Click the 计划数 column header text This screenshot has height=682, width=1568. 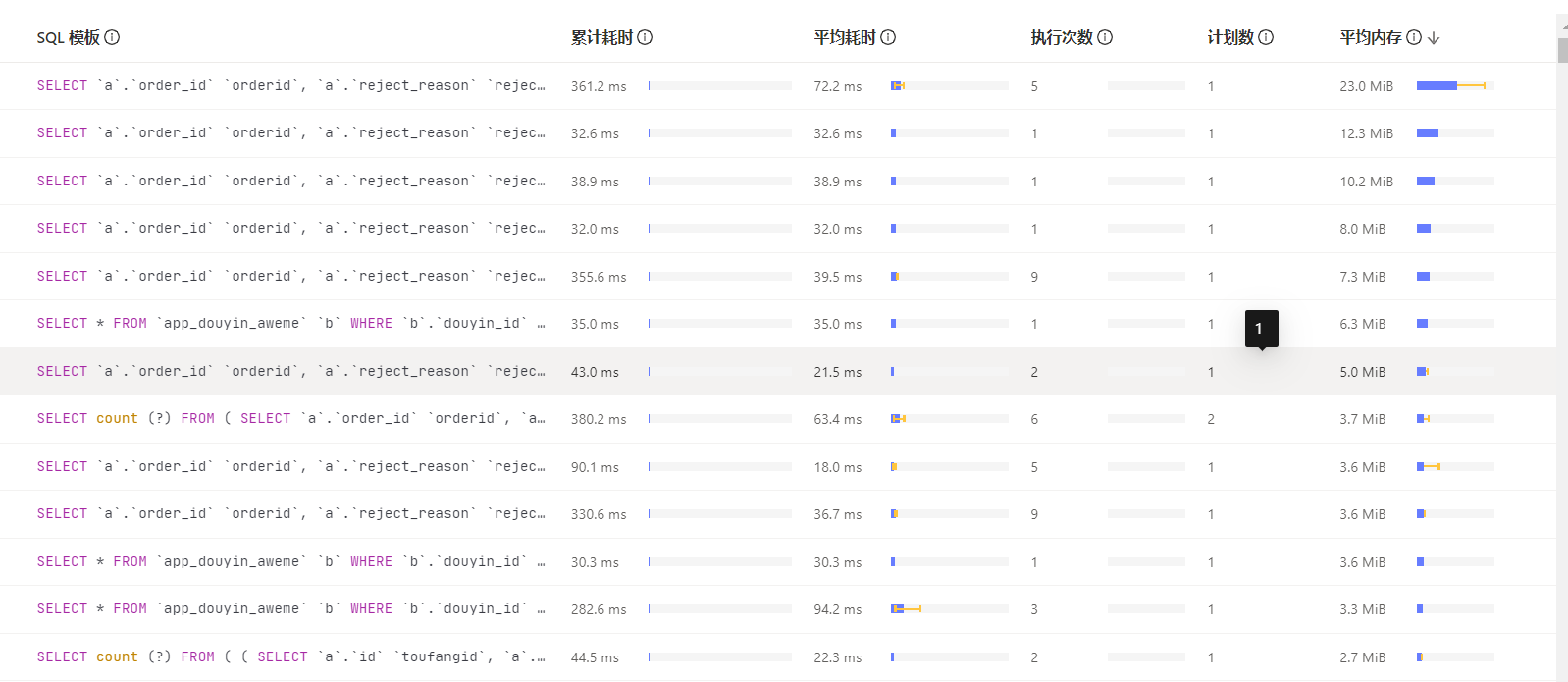(1230, 37)
